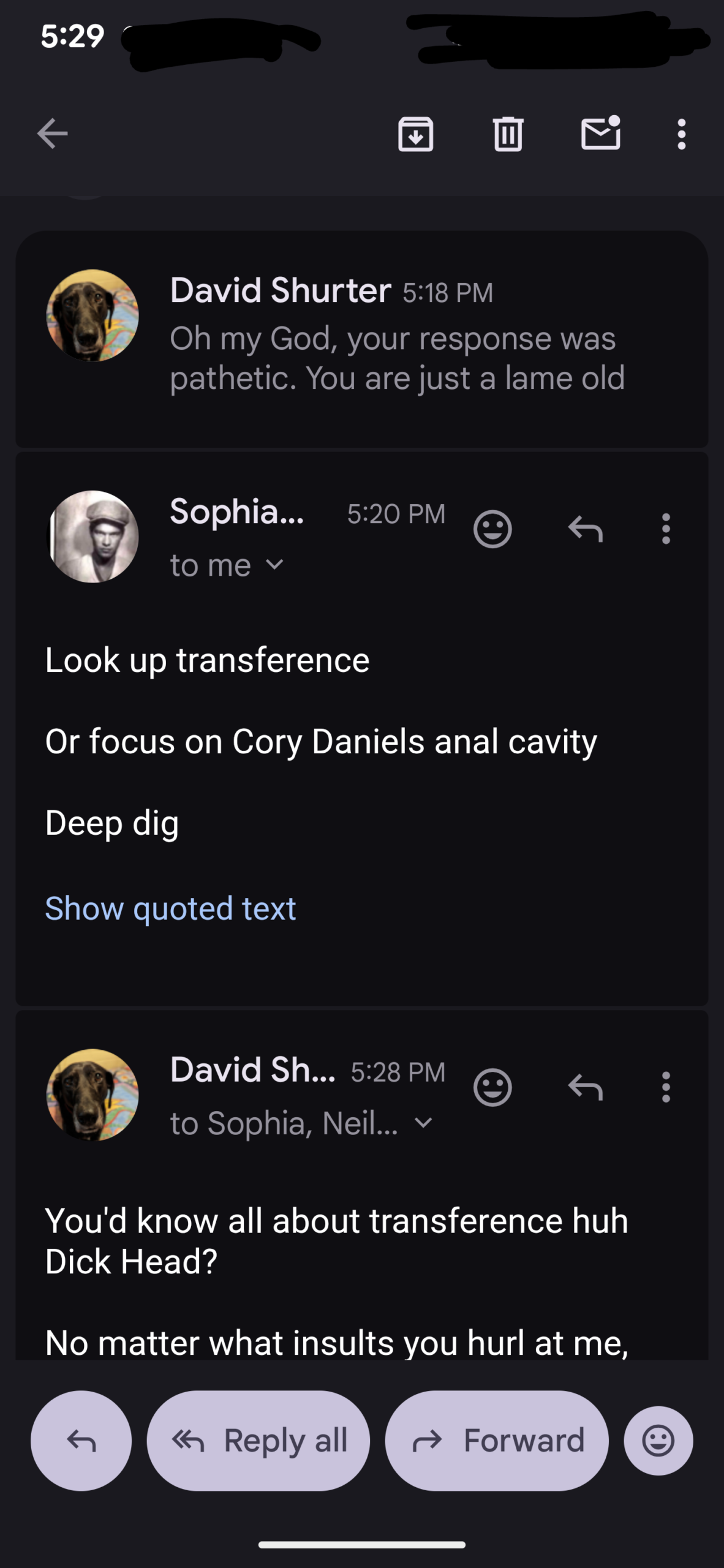This screenshot has height=1568, width=724.
Task: Expand recipient details under Sophia's name
Action: pyautogui.click(x=276, y=565)
